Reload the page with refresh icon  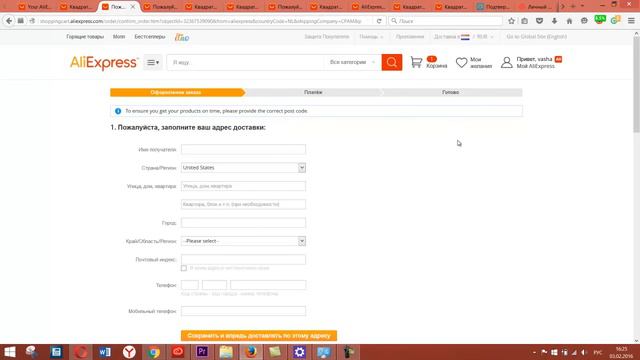pyautogui.click(x=379, y=21)
